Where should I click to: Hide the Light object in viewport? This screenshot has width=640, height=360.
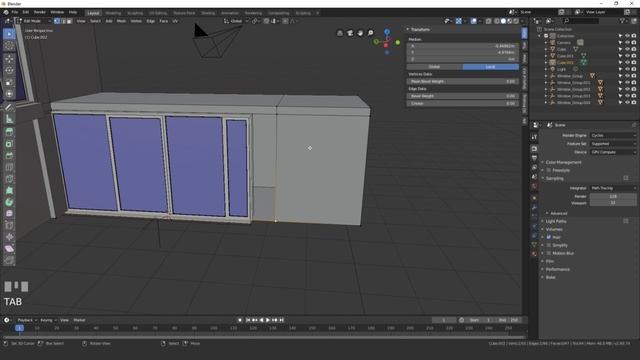(627, 69)
